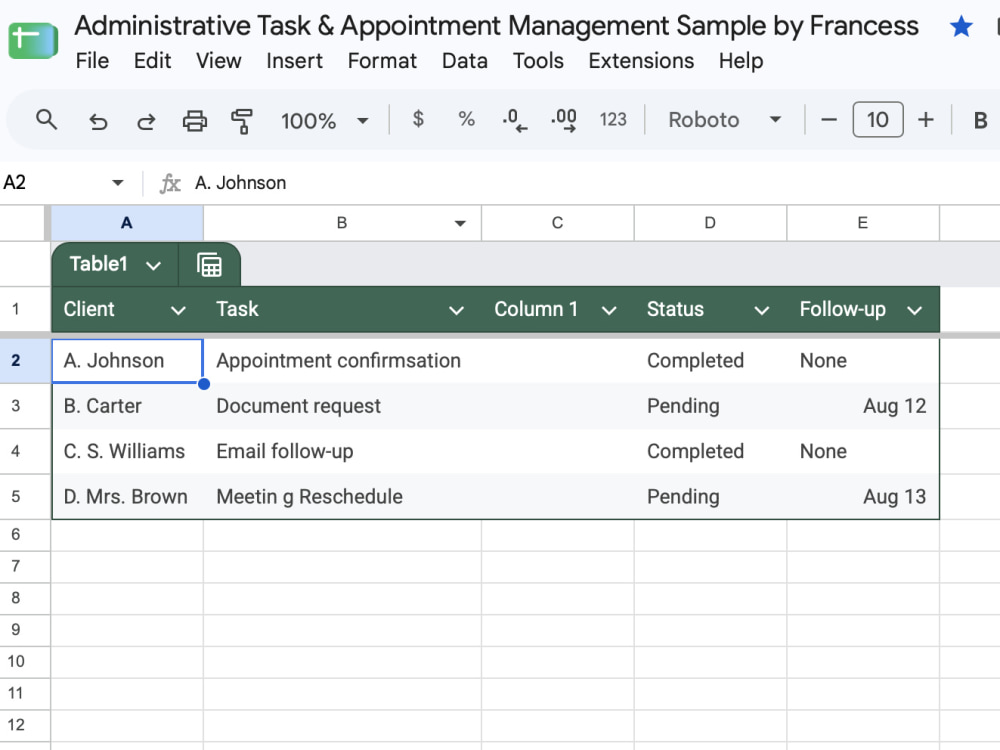Open the table view grid icon
The height and width of the screenshot is (750, 1000).
click(x=209, y=265)
